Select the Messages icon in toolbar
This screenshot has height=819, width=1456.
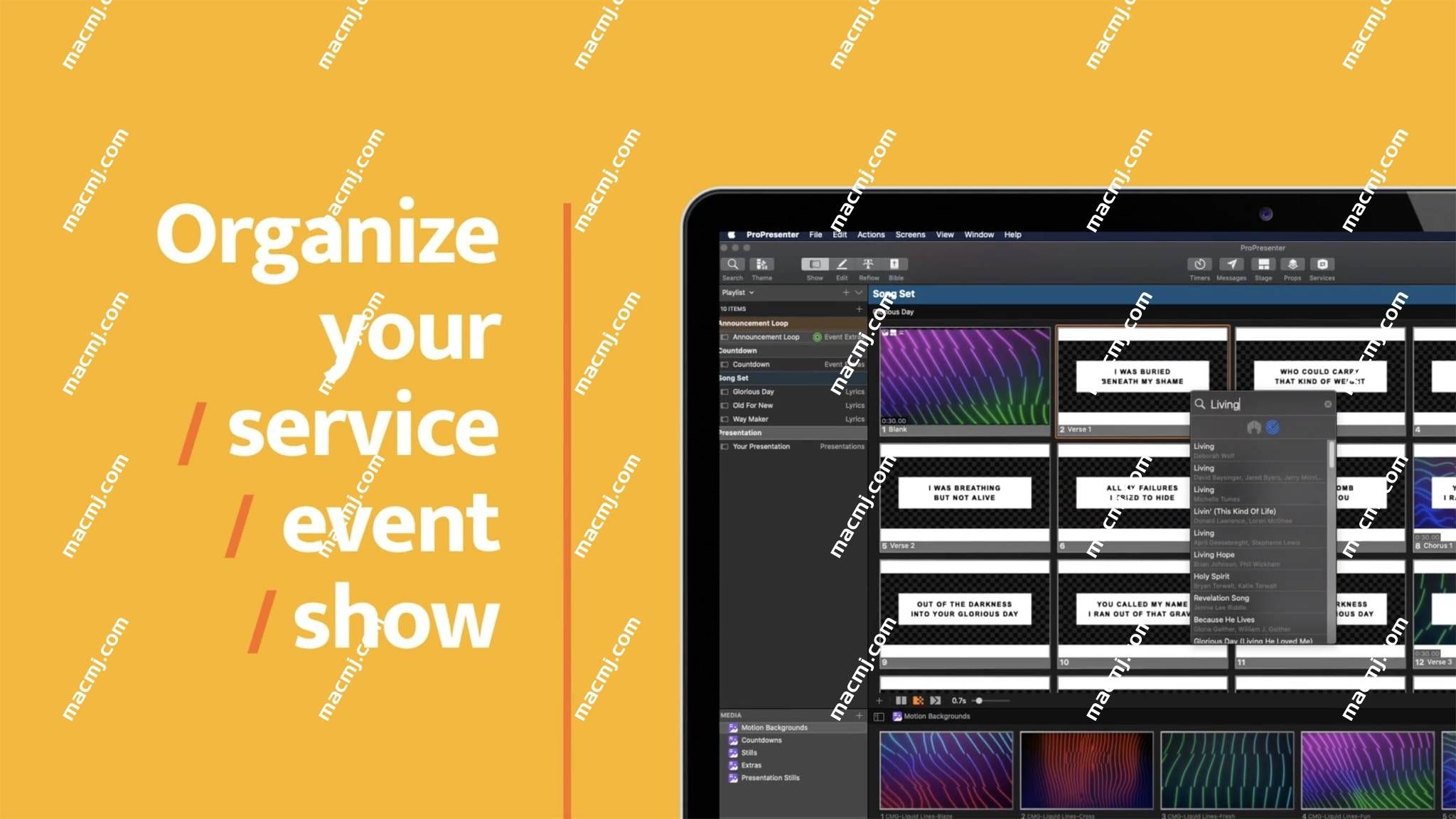click(1227, 264)
